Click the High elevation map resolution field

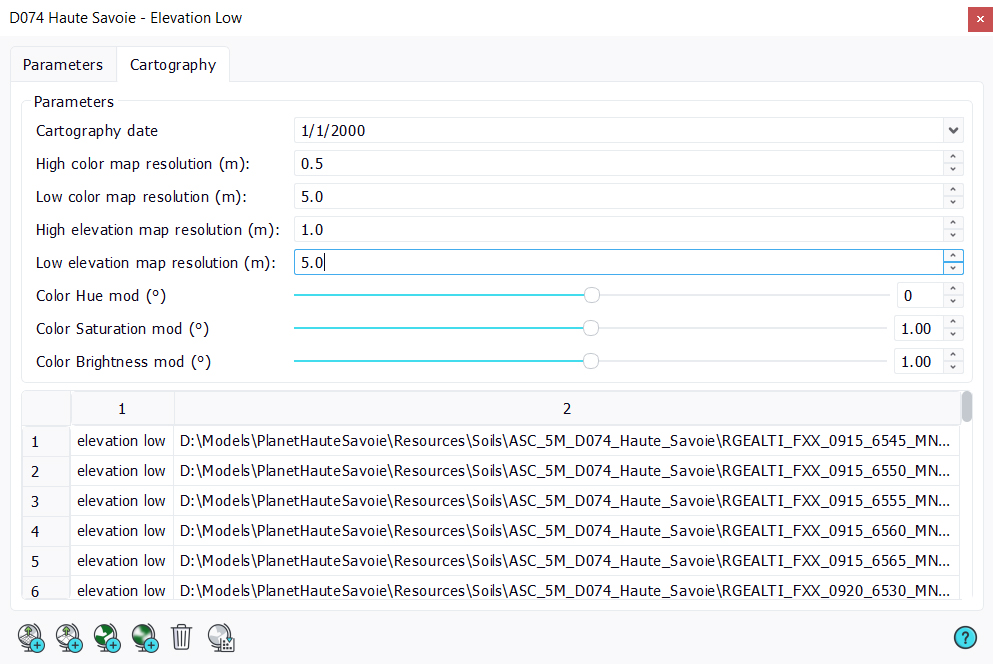tap(617, 230)
